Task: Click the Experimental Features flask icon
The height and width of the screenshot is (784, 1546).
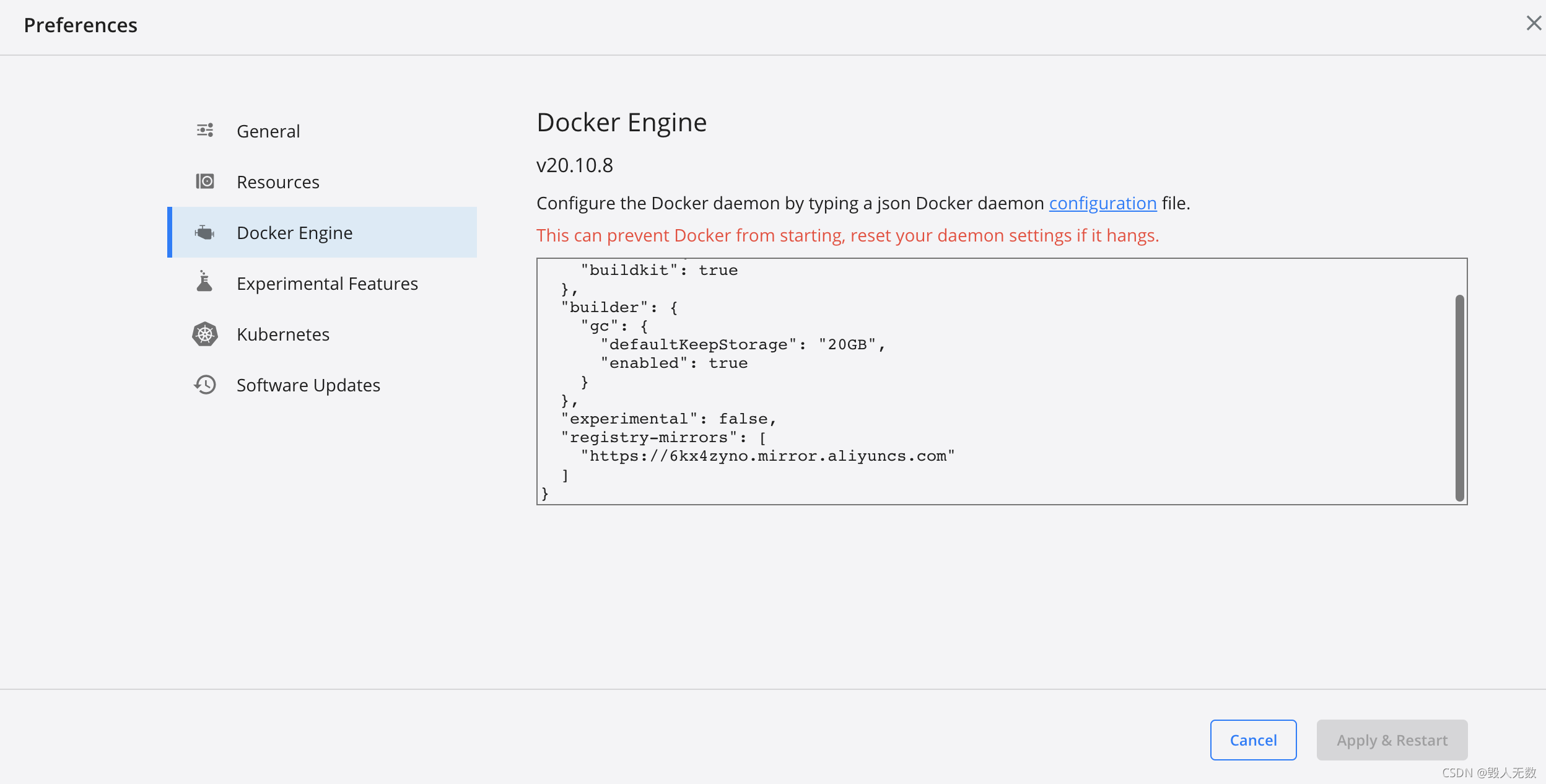Action: (204, 283)
